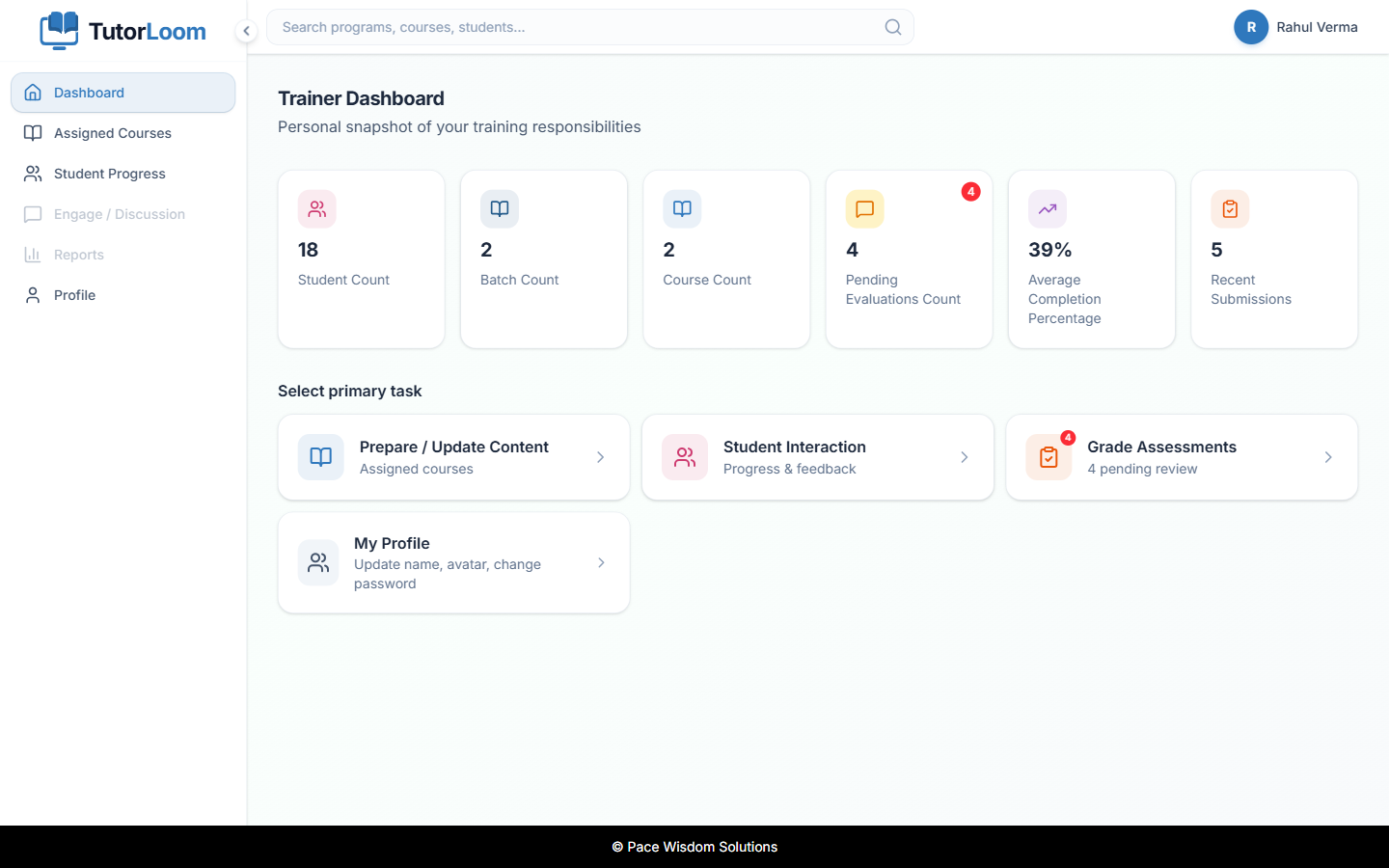This screenshot has width=1389, height=868.
Task: Collapse the sidebar with the chevron button
Action: pyautogui.click(x=246, y=31)
